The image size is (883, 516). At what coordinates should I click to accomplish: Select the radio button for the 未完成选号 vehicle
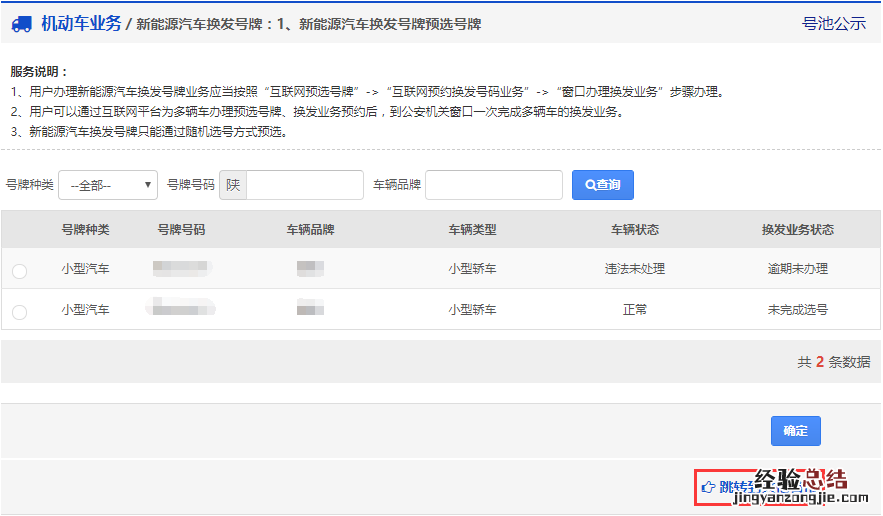tap(19, 312)
